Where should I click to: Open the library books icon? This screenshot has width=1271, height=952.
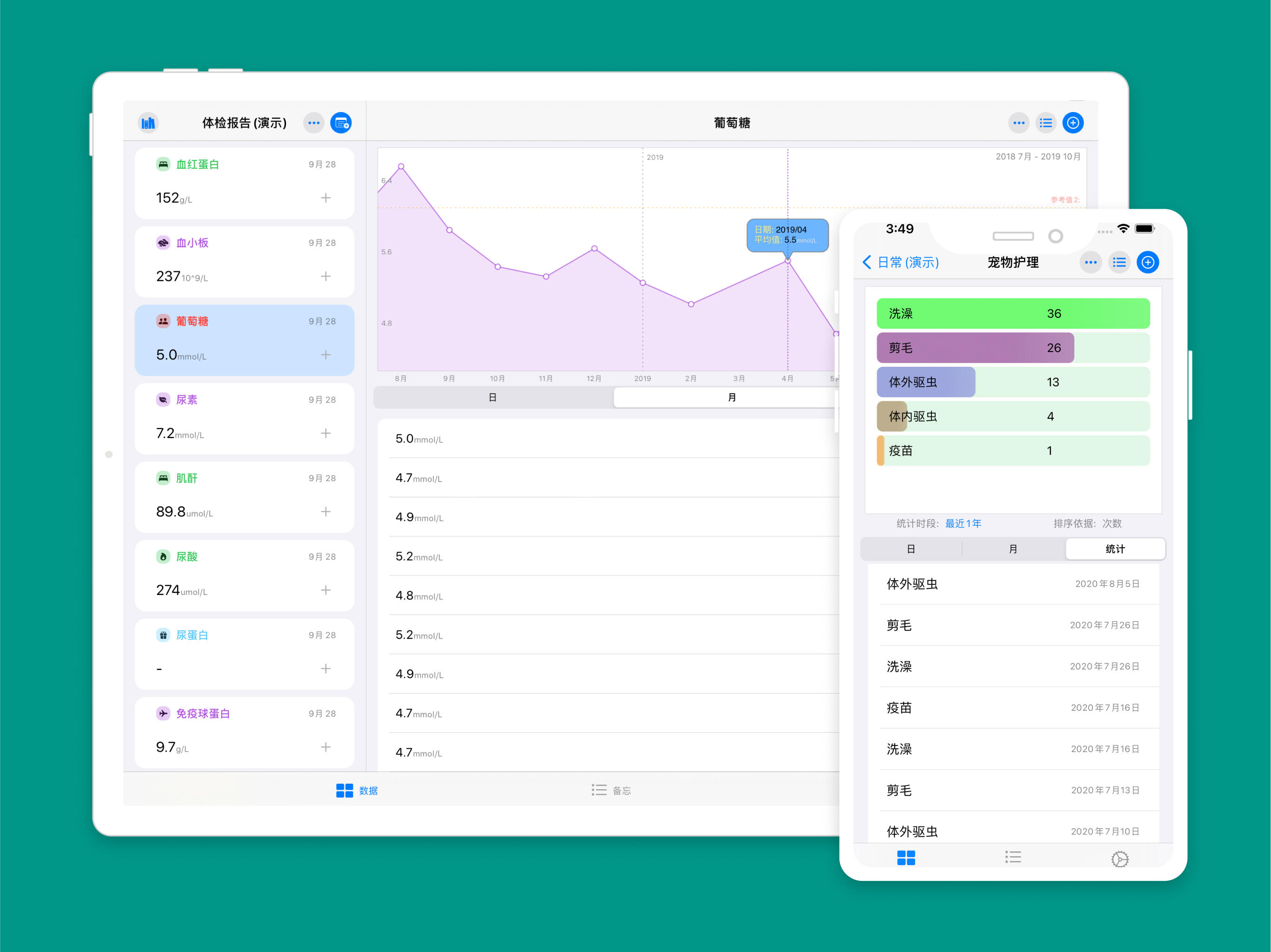(148, 123)
